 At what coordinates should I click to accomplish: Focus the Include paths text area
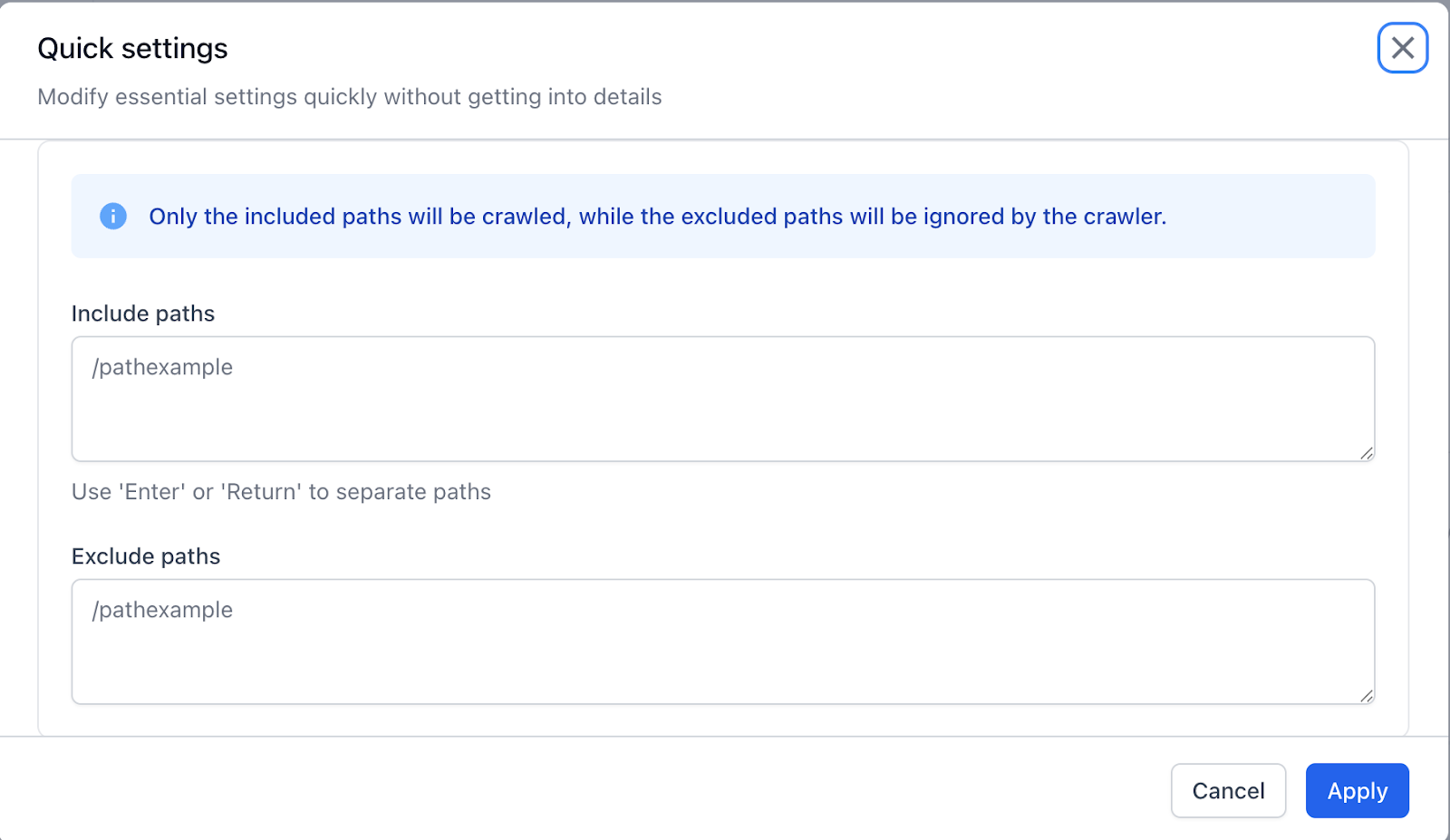click(722, 412)
